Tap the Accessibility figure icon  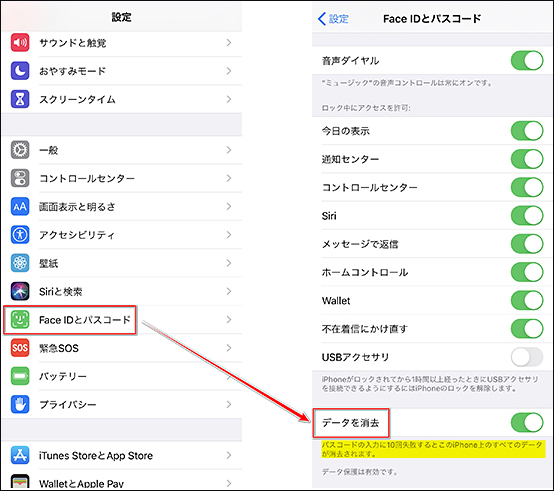tap(20, 235)
